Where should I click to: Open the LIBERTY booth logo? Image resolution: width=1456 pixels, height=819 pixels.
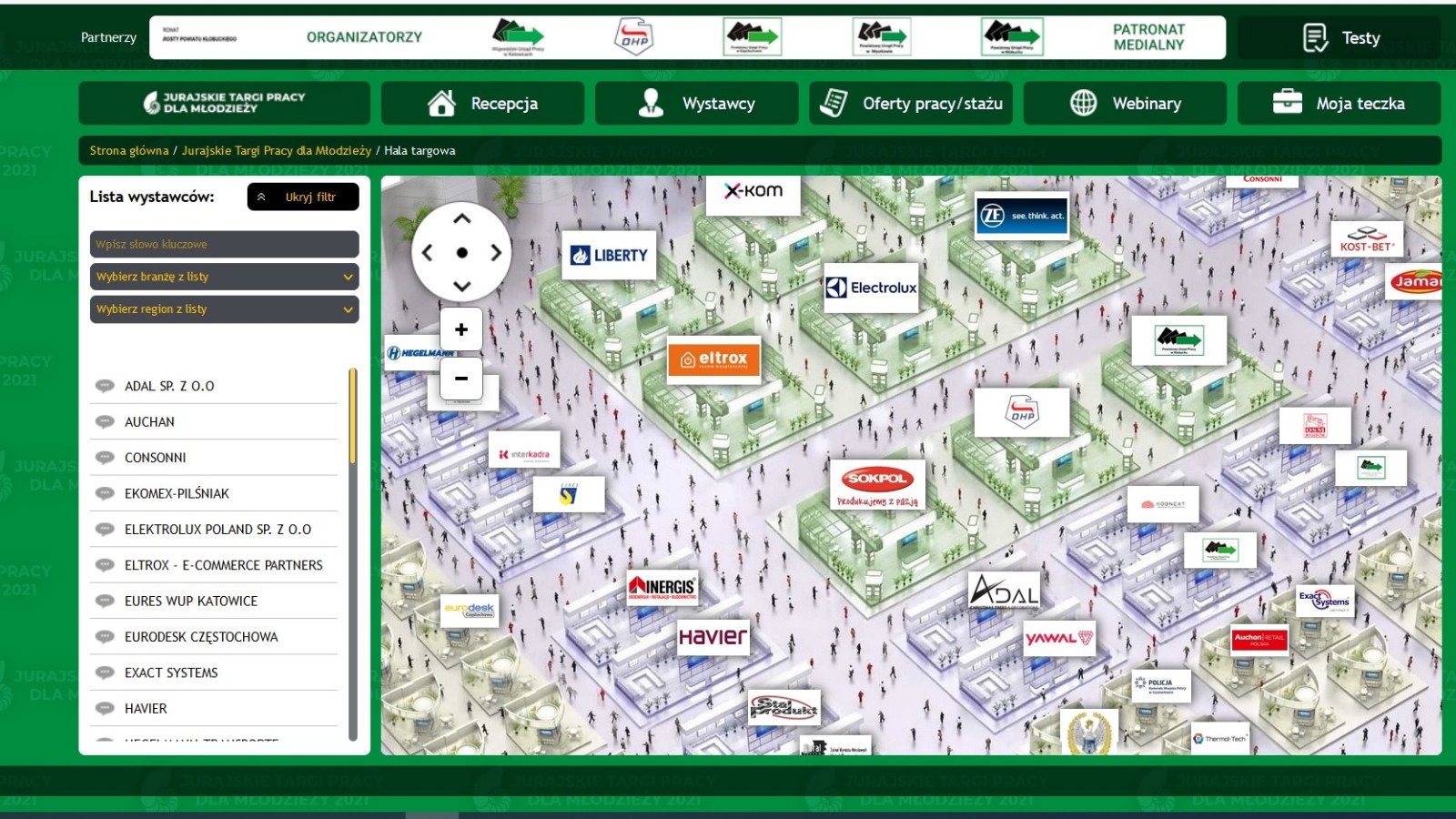(610, 256)
